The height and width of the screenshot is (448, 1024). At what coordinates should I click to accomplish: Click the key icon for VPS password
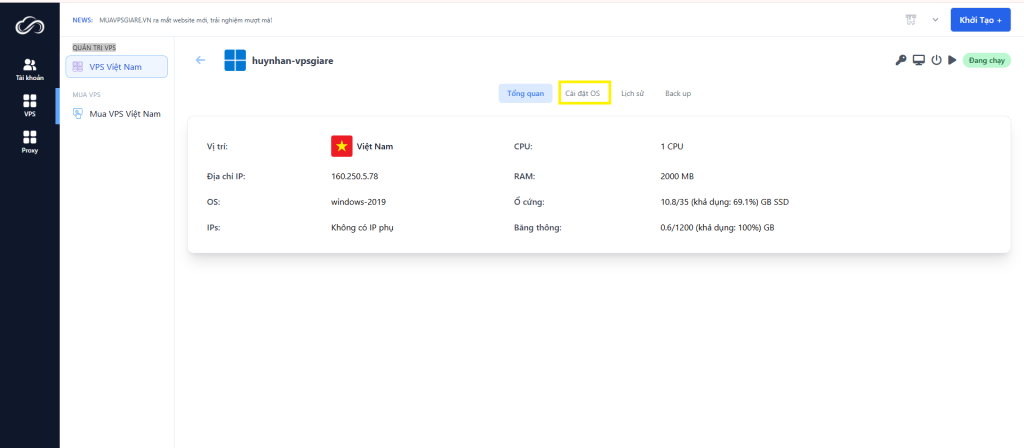tap(901, 60)
